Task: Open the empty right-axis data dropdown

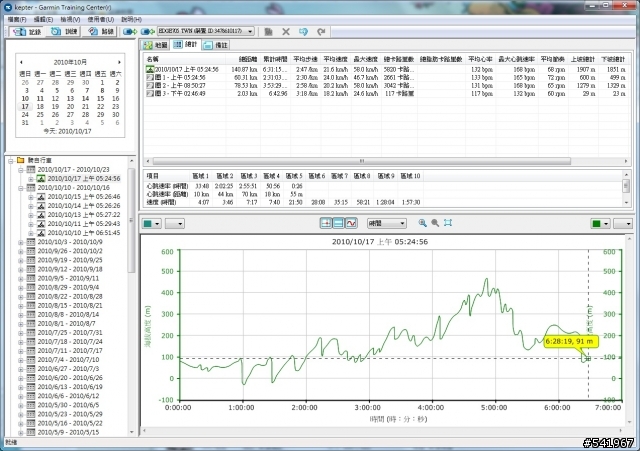Action: [623, 224]
